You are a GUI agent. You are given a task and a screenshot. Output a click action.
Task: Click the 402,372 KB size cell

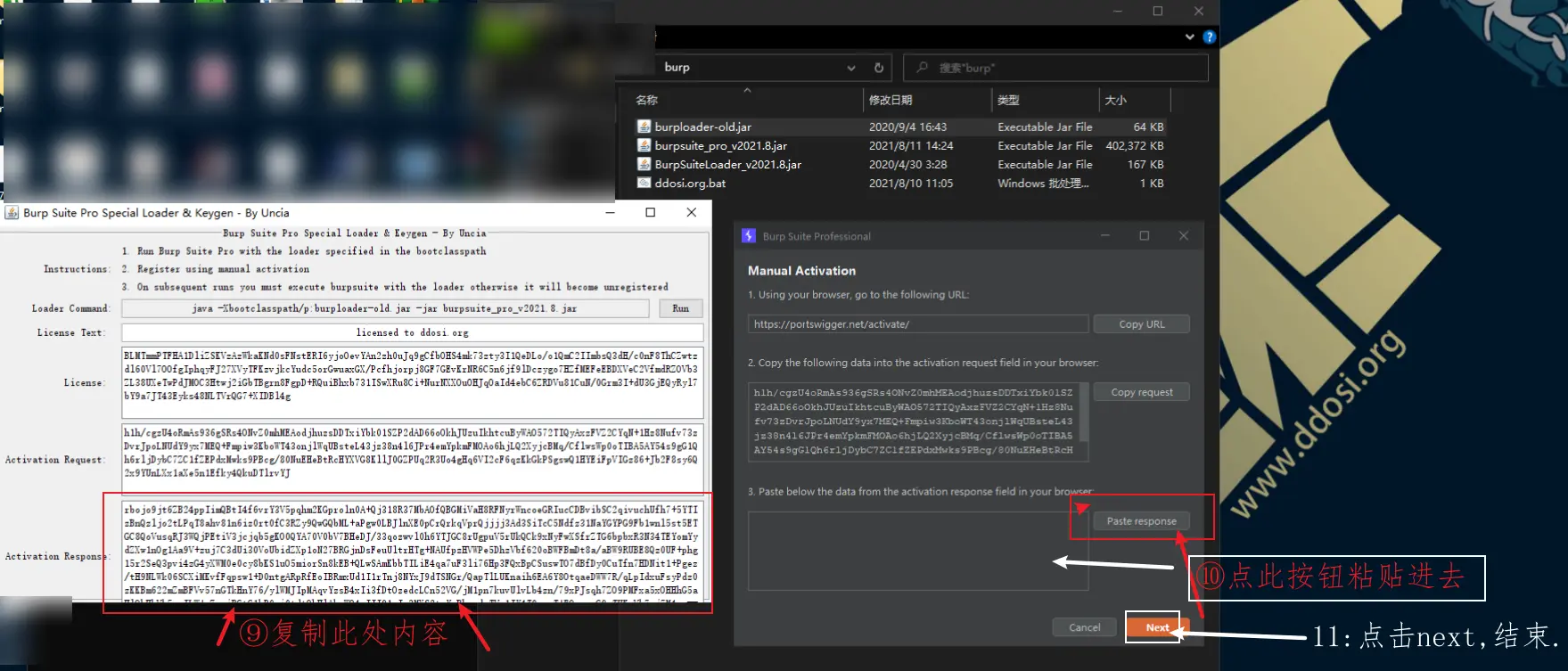coord(1135,146)
